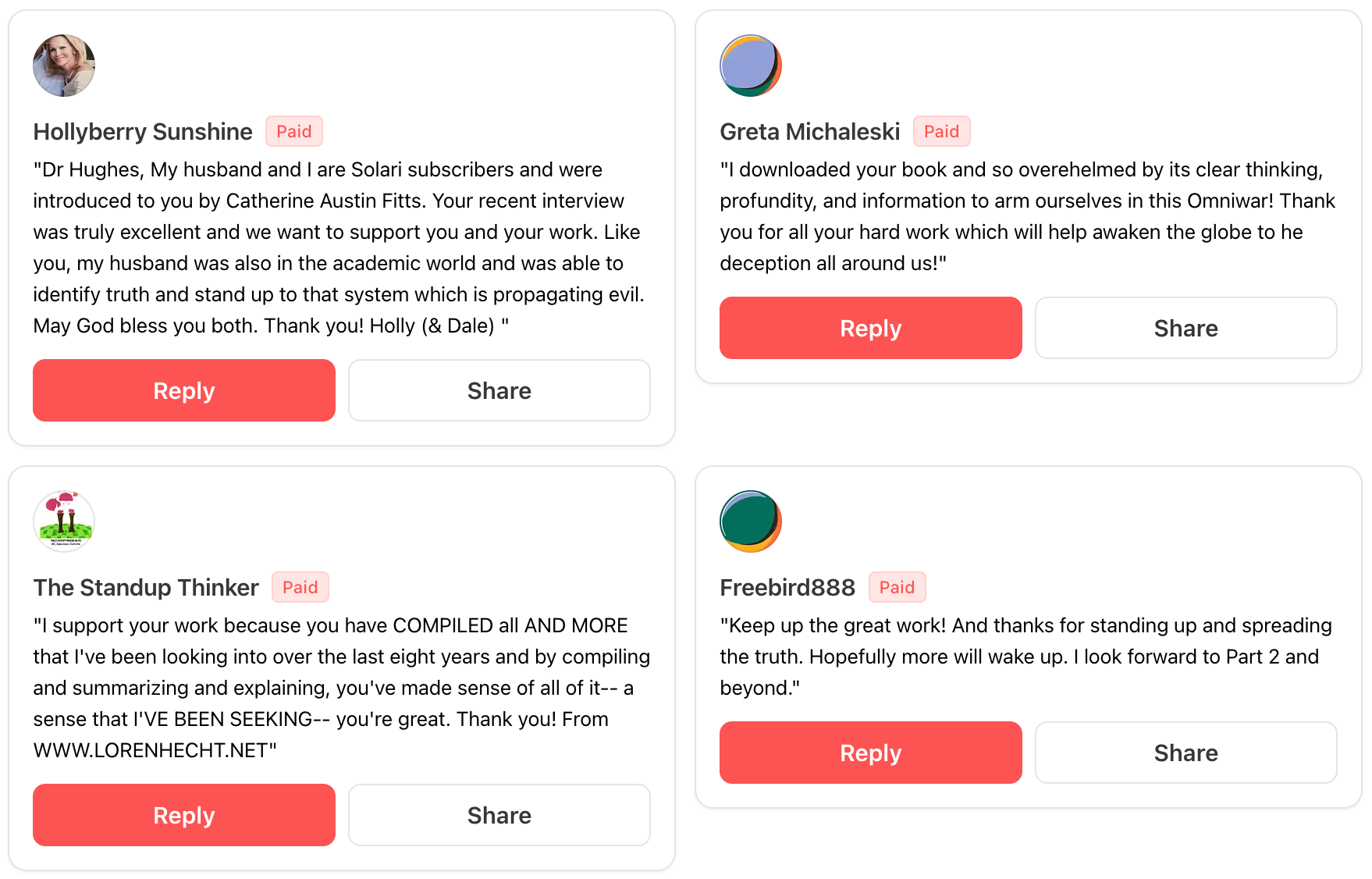
Task: Click the Paid badge next to Hollyberry Sunshine
Action: click(x=294, y=131)
